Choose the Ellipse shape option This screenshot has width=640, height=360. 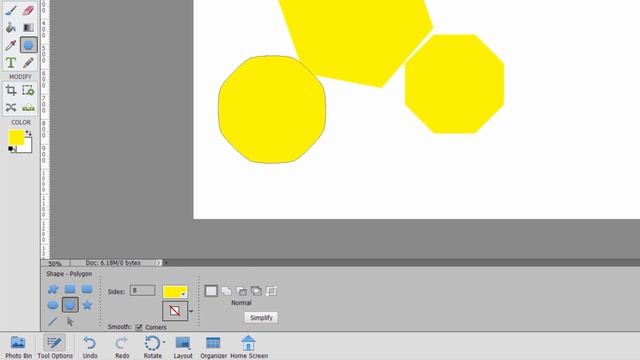tap(53, 305)
